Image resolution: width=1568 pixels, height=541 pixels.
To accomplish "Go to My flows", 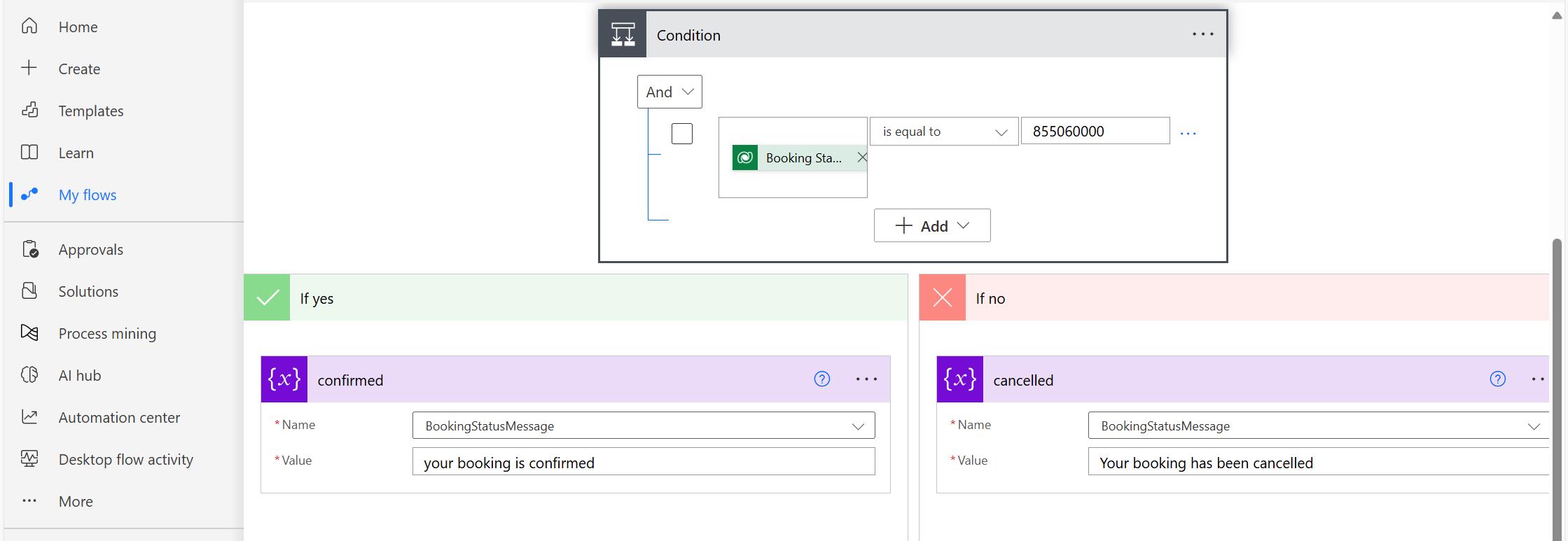I will tap(88, 195).
